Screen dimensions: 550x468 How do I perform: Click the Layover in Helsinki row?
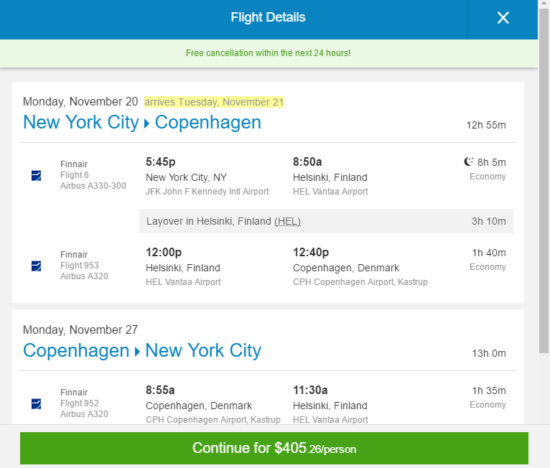[x=326, y=221]
